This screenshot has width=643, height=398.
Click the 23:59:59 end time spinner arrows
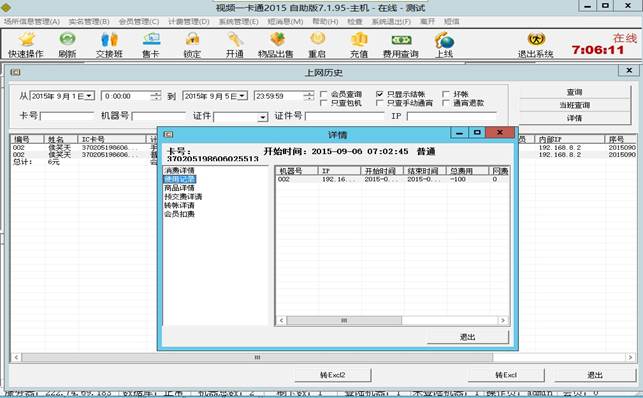[308, 96]
